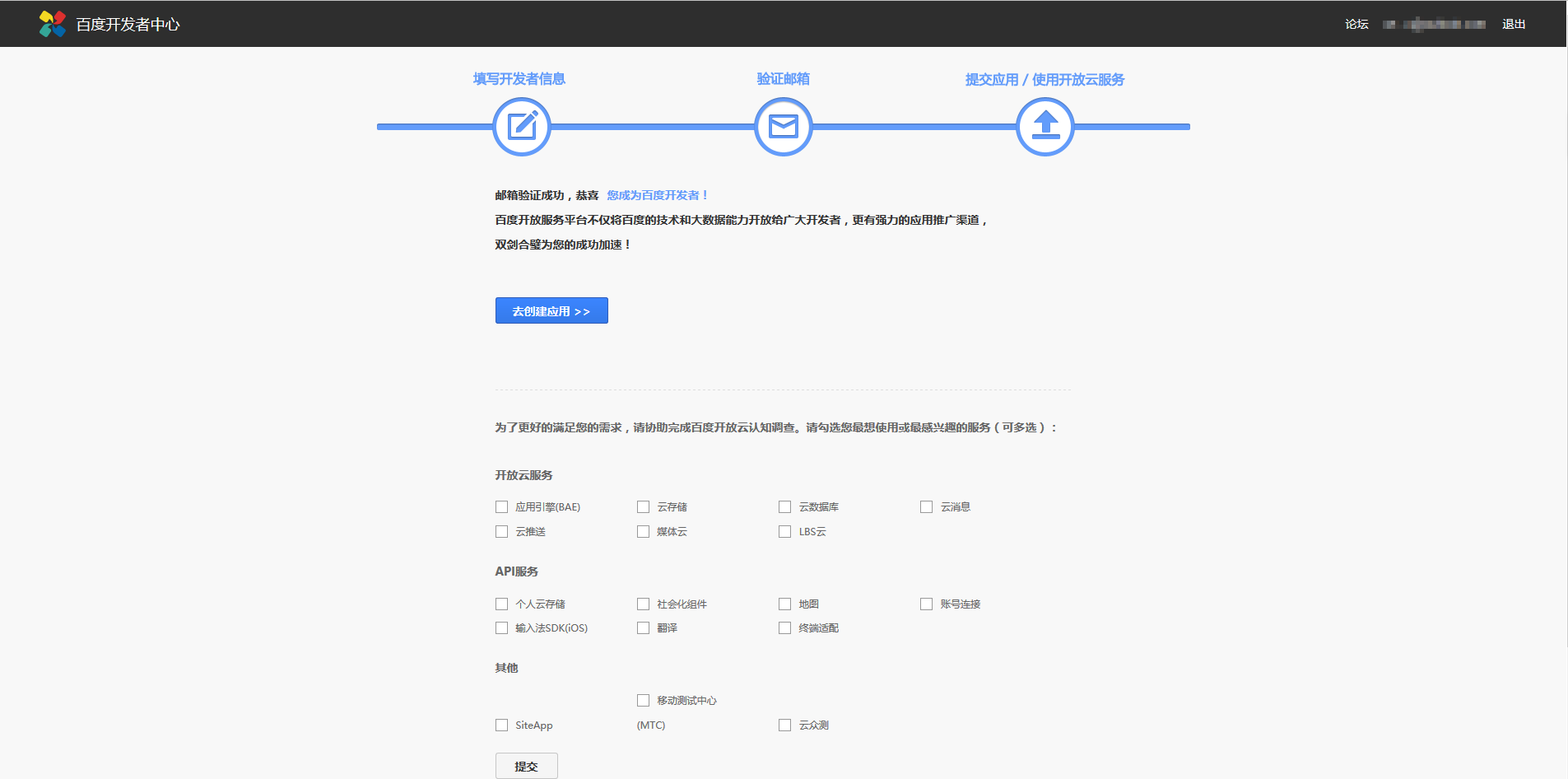Check the 翻译 checkbox
1568x779 pixels.
tap(644, 628)
